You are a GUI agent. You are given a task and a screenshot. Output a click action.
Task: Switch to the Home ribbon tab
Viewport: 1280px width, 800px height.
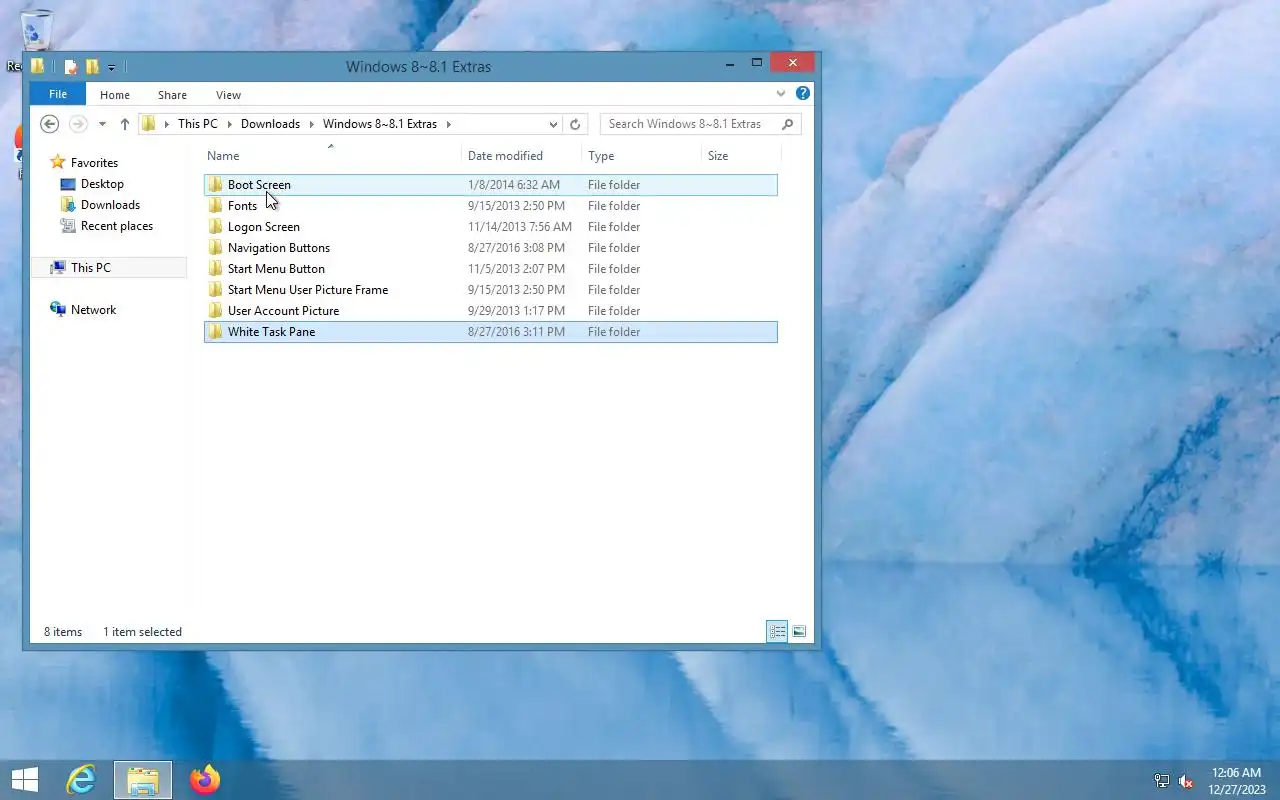[x=115, y=95]
